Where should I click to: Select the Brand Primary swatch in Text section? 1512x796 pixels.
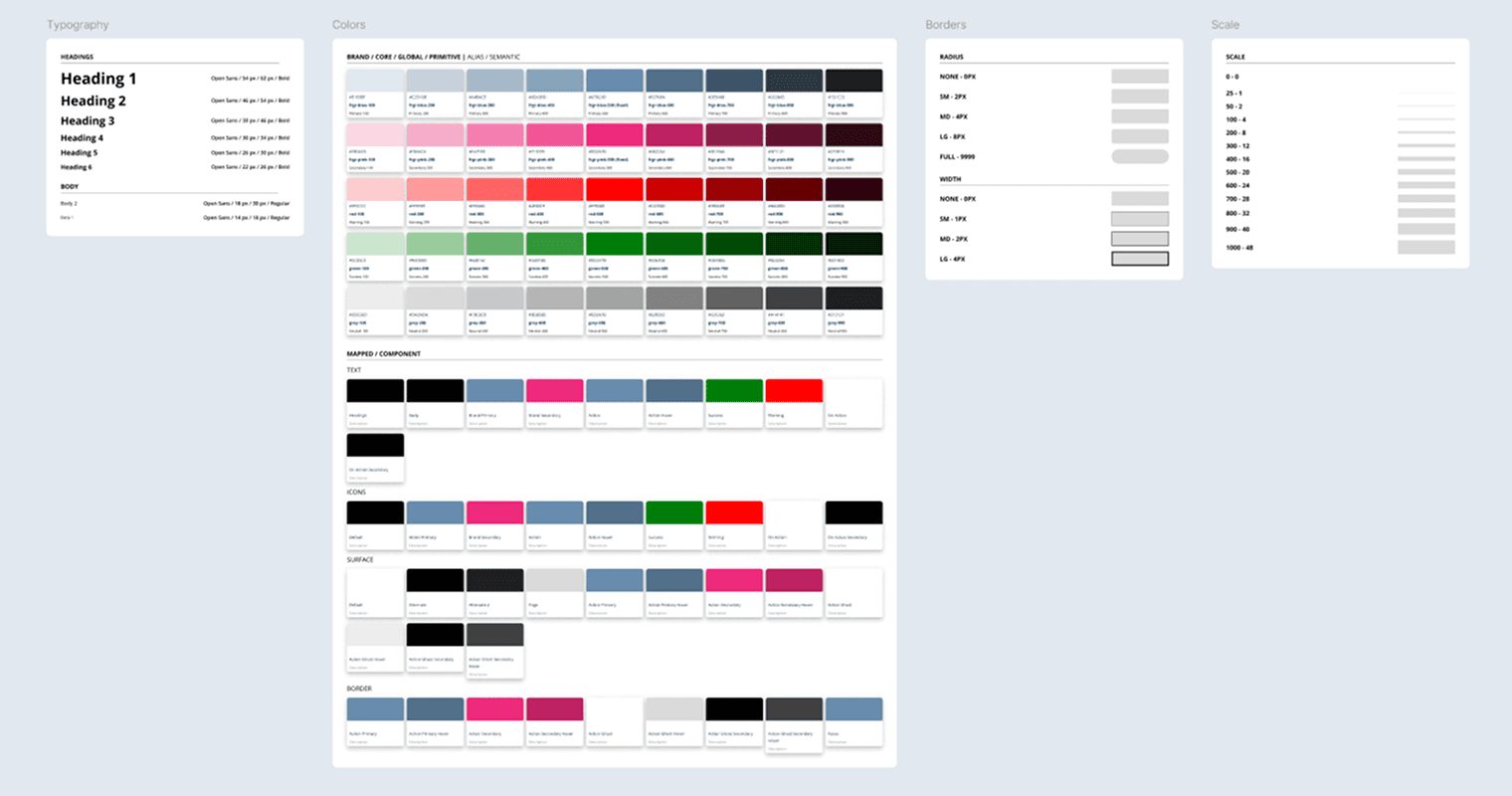(494, 403)
